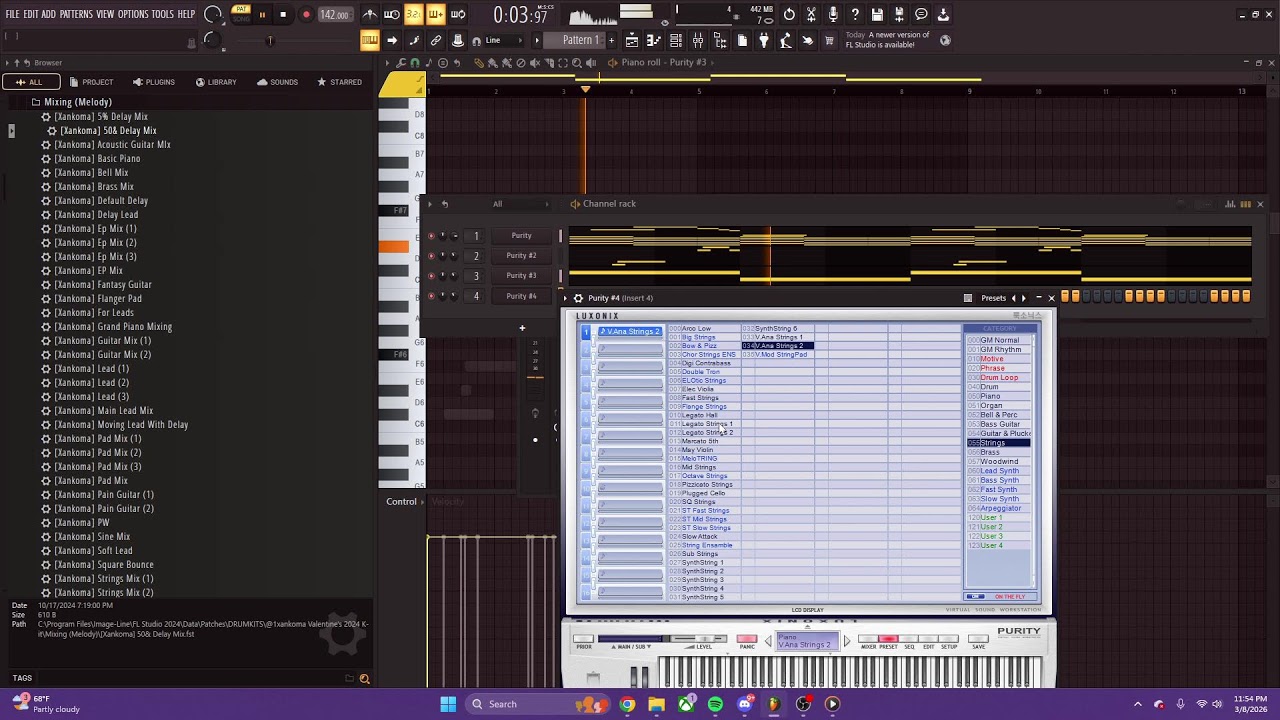Open the shopping cart icon
Screen dimensions: 1280x720
click(x=829, y=40)
